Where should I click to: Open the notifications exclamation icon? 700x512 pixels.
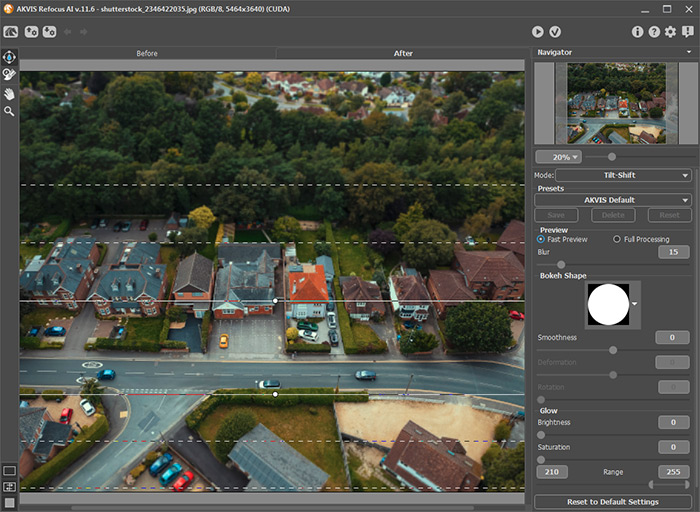click(688, 32)
